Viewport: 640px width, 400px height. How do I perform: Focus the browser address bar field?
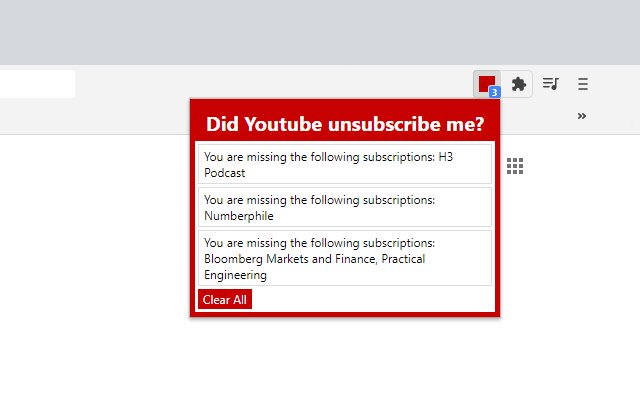[37, 84]
